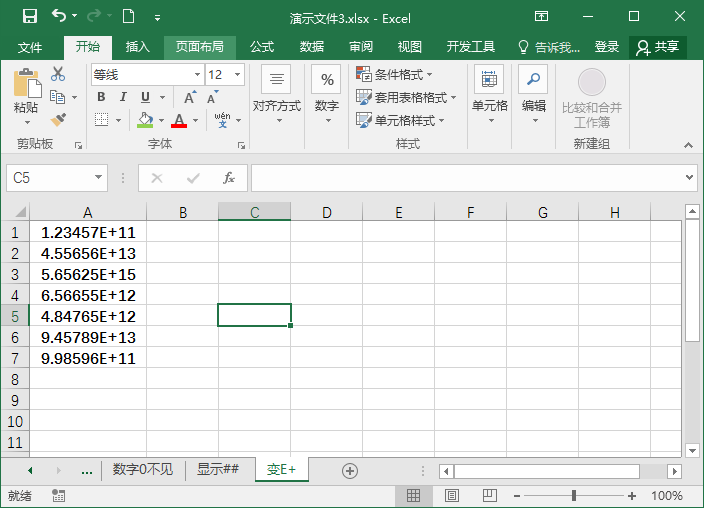The width and height of the screenshot is (704, 508).
Task: Click the formula bar confirm checkmark icon
Action: coord(193,178)
